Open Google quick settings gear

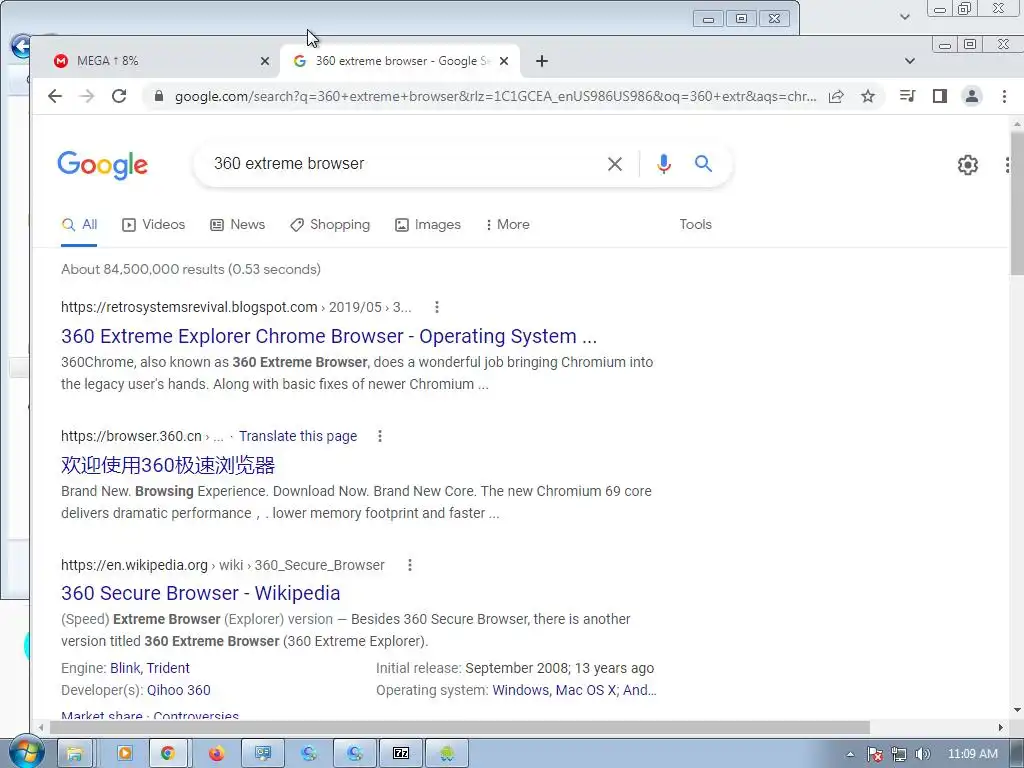coord(968,165)
